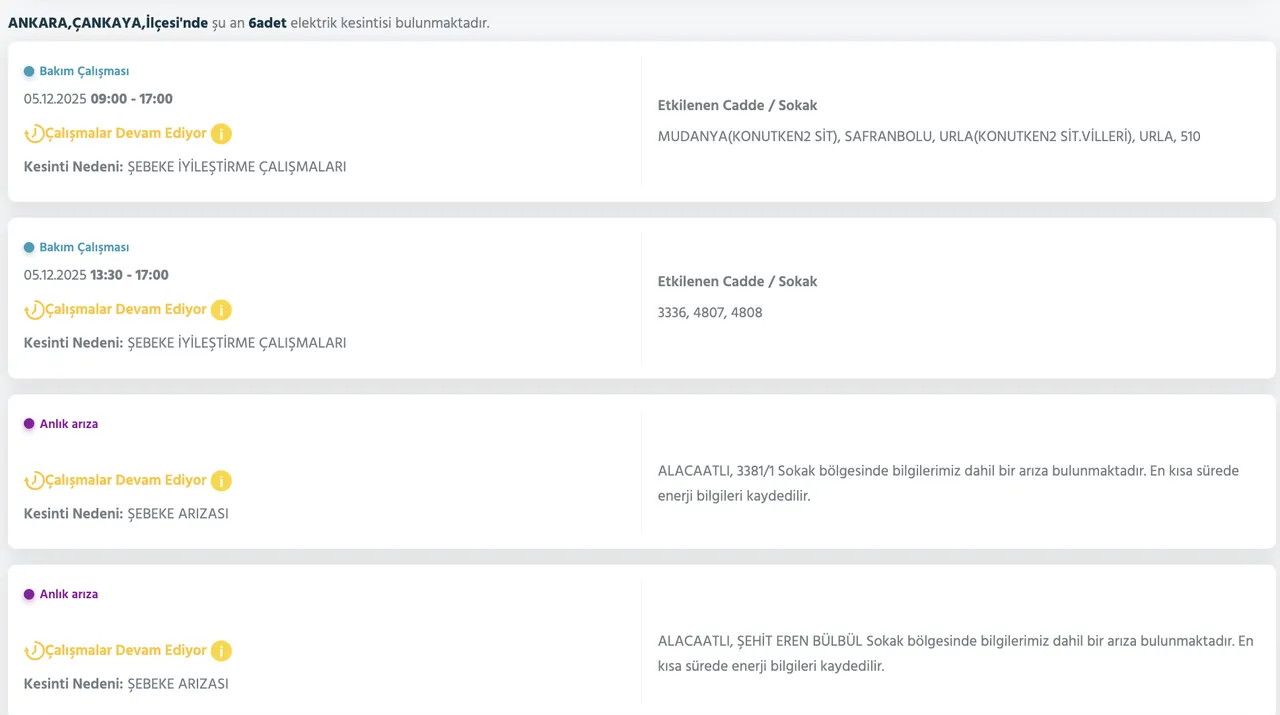Click 'Anlık arıza' label in ŞEHİT EREN BÜLBÜL card
The width and height of the screenshot is (1280, 715).
(69, 594)
